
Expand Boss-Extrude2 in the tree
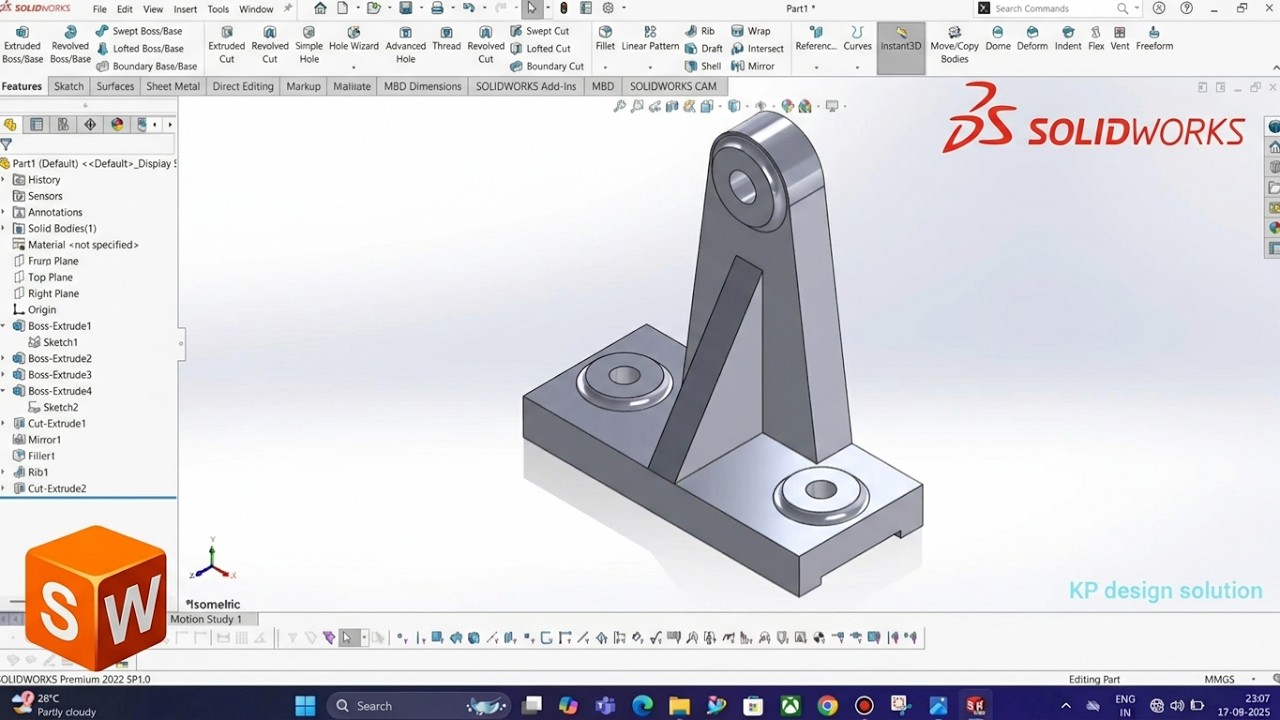click(3, 358)
